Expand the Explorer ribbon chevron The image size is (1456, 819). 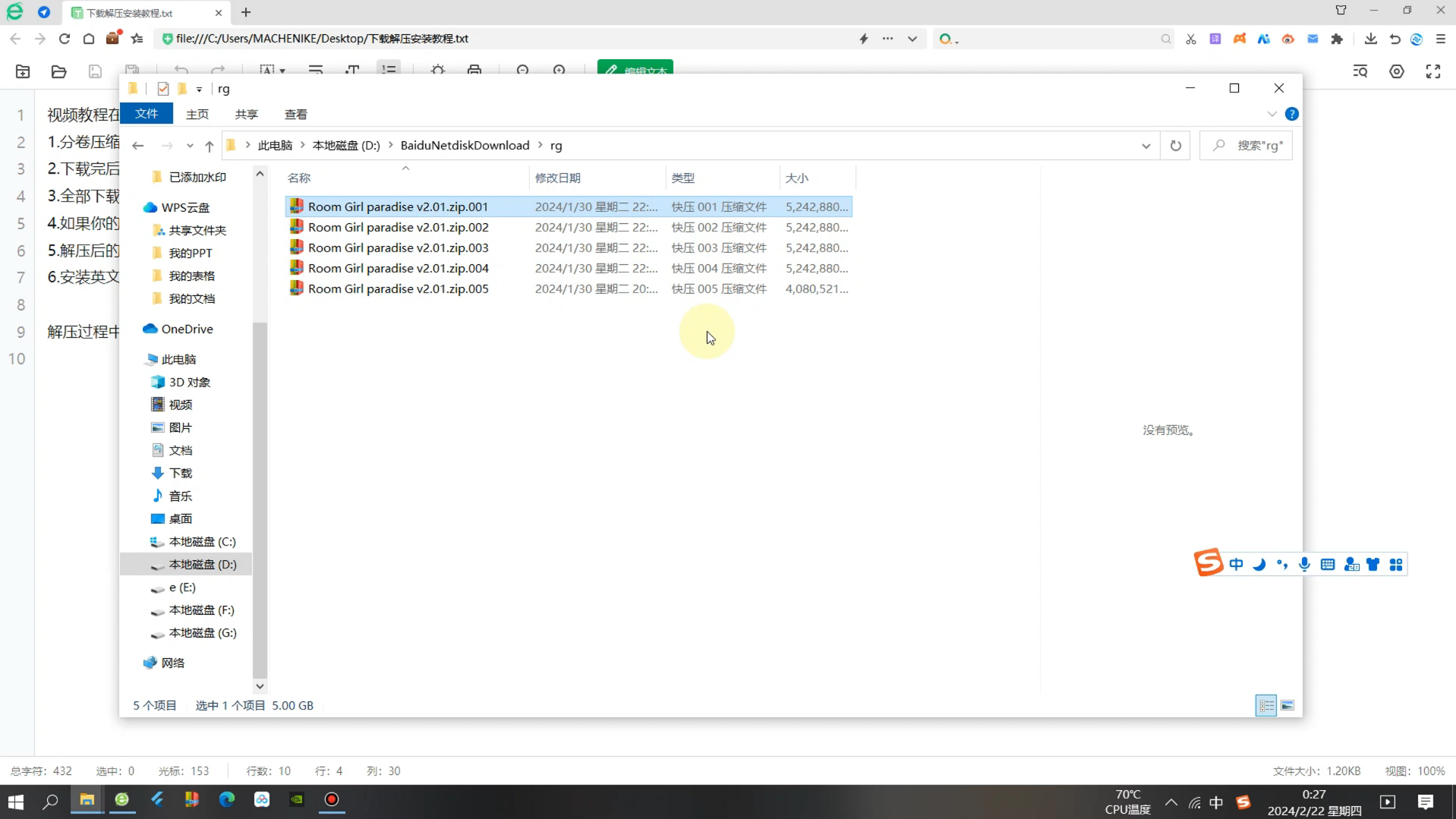pos(1272,114)
